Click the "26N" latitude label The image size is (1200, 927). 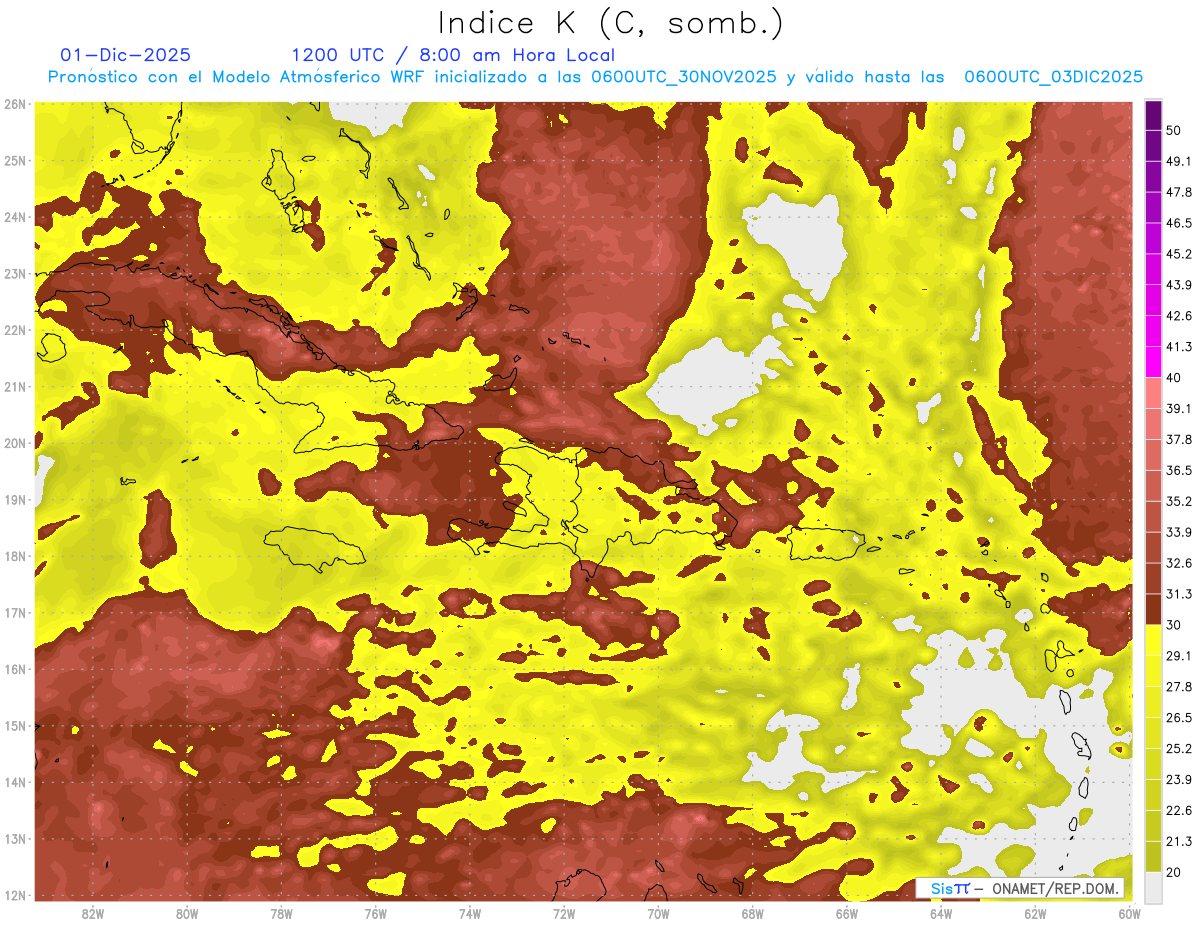14,104
